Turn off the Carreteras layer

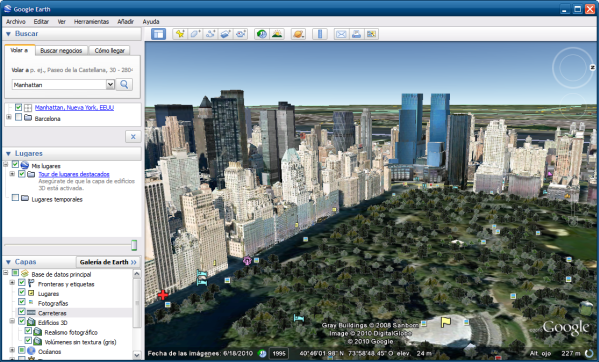click(x=22, y=312)
